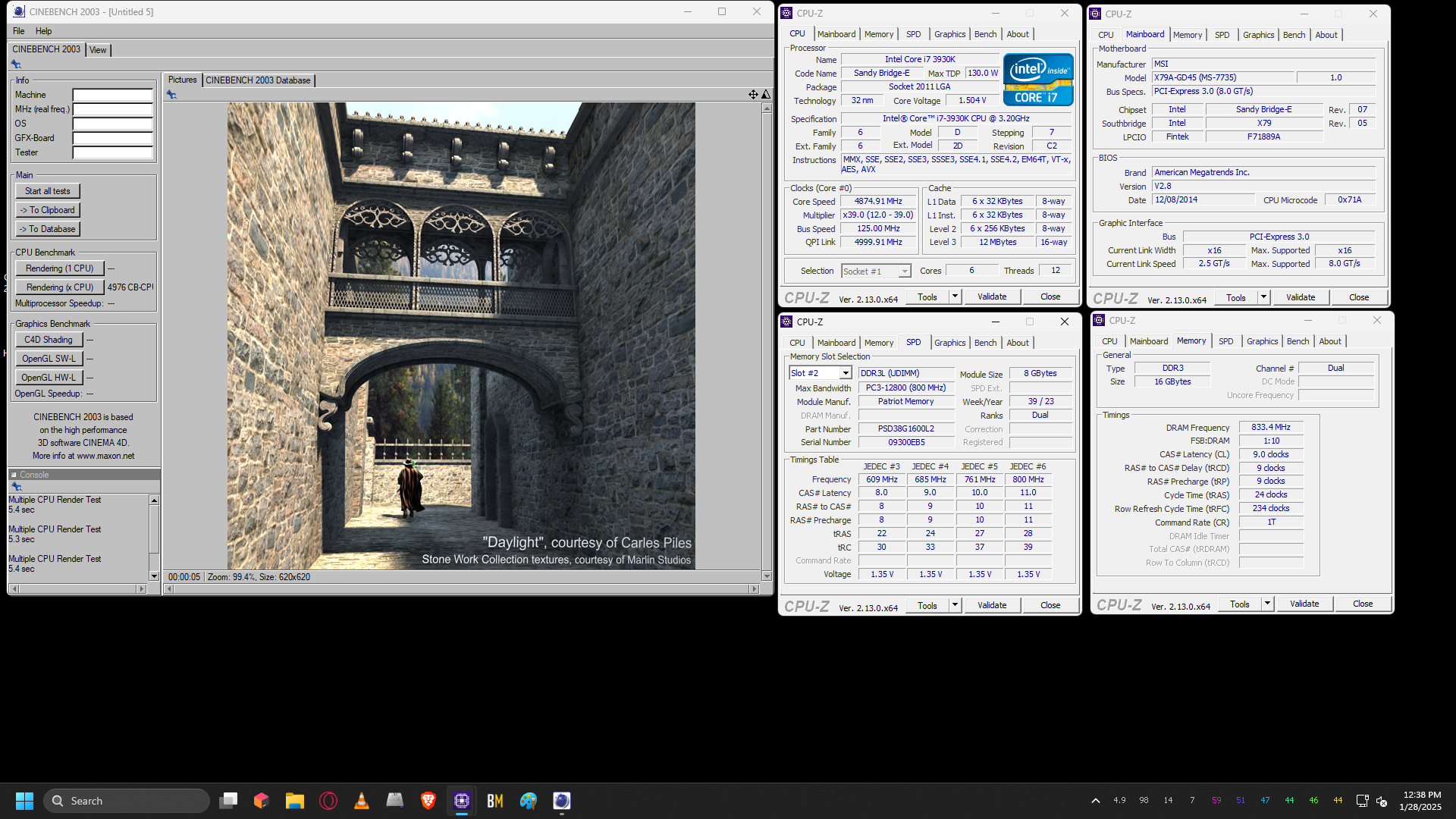Open the Bench tab in the CPU-Z CPU window
Viewport: 1456px width, 819px height.
coord(985,34)
